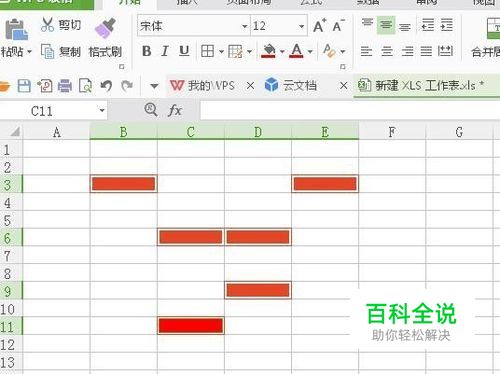This screenshot has width=500, height=374.
Task: Click the bright red cell C11
Action: pos(191,326)
